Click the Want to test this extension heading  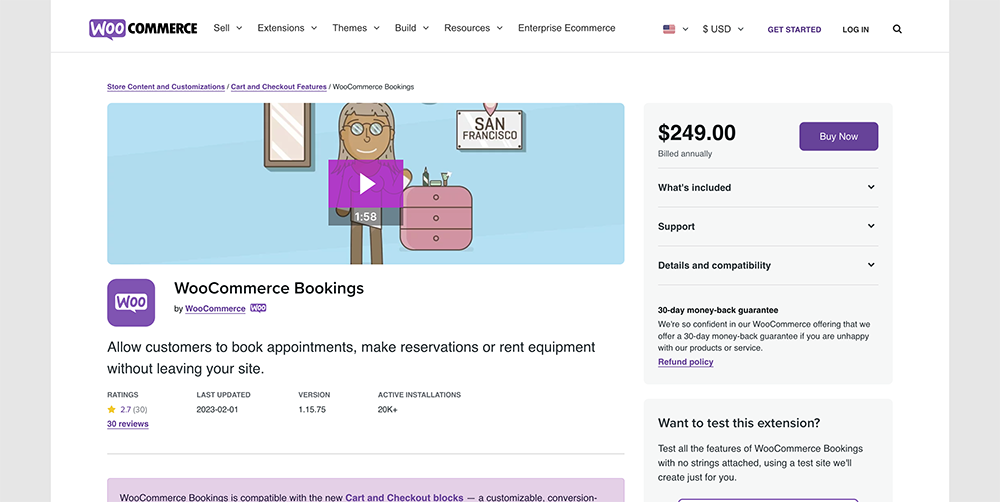pos(739,423)
